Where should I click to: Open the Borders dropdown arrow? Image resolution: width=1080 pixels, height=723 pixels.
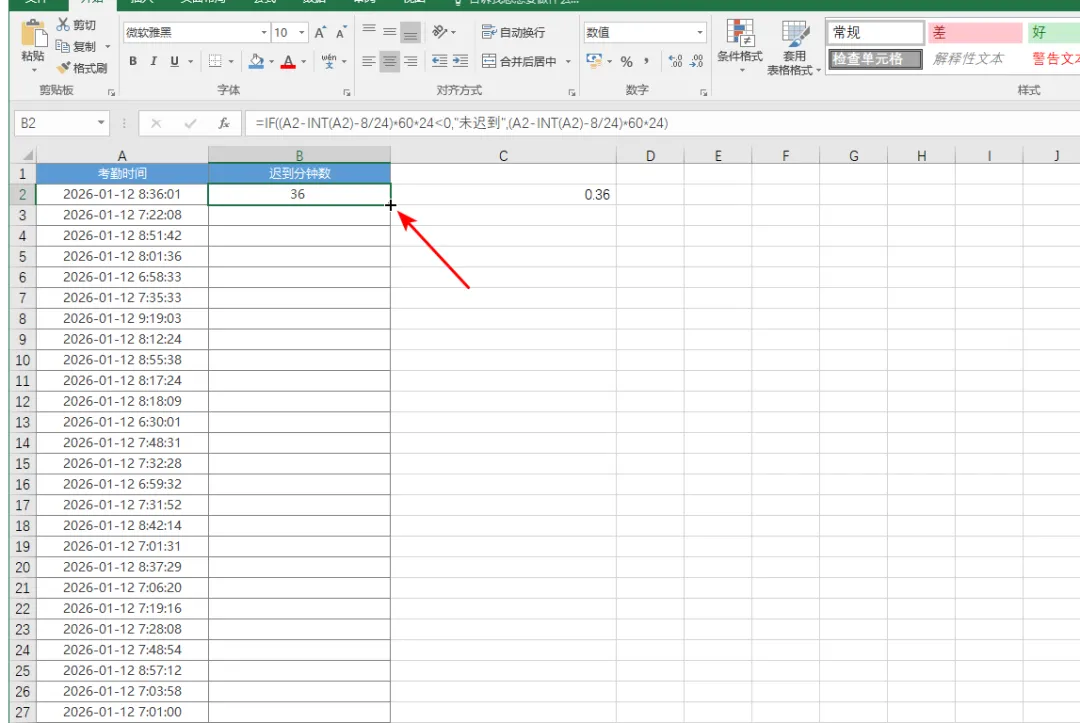click(231, 61)
